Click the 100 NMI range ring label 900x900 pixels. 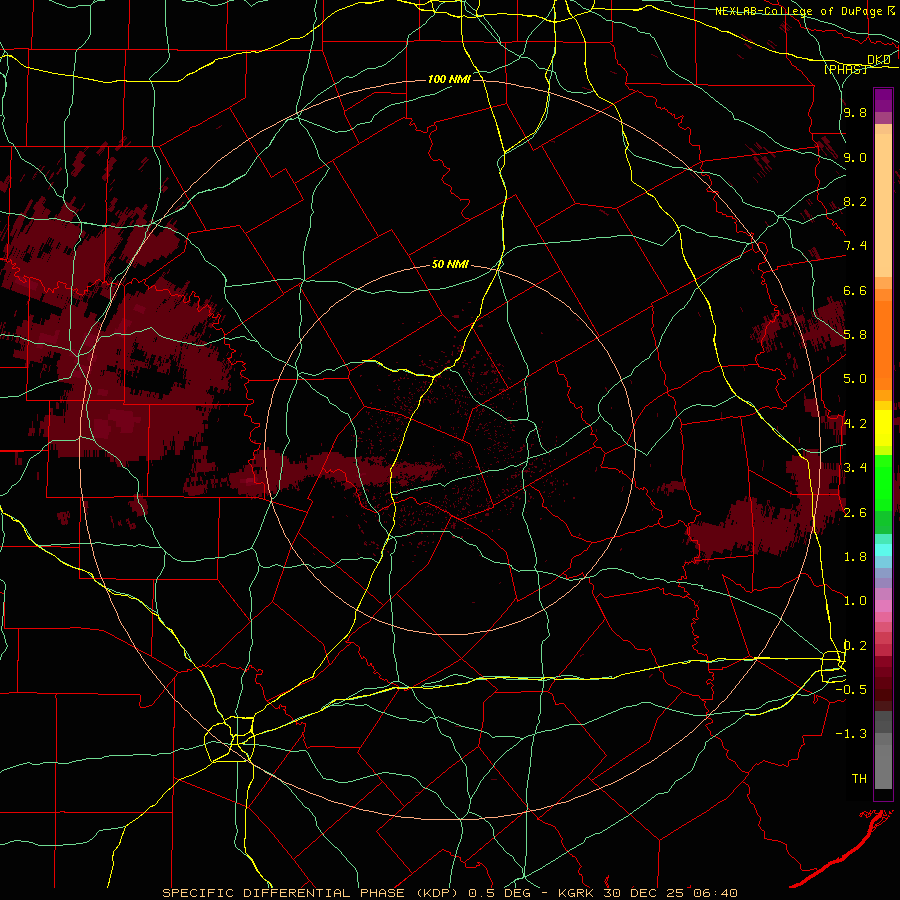coord(449,79)
